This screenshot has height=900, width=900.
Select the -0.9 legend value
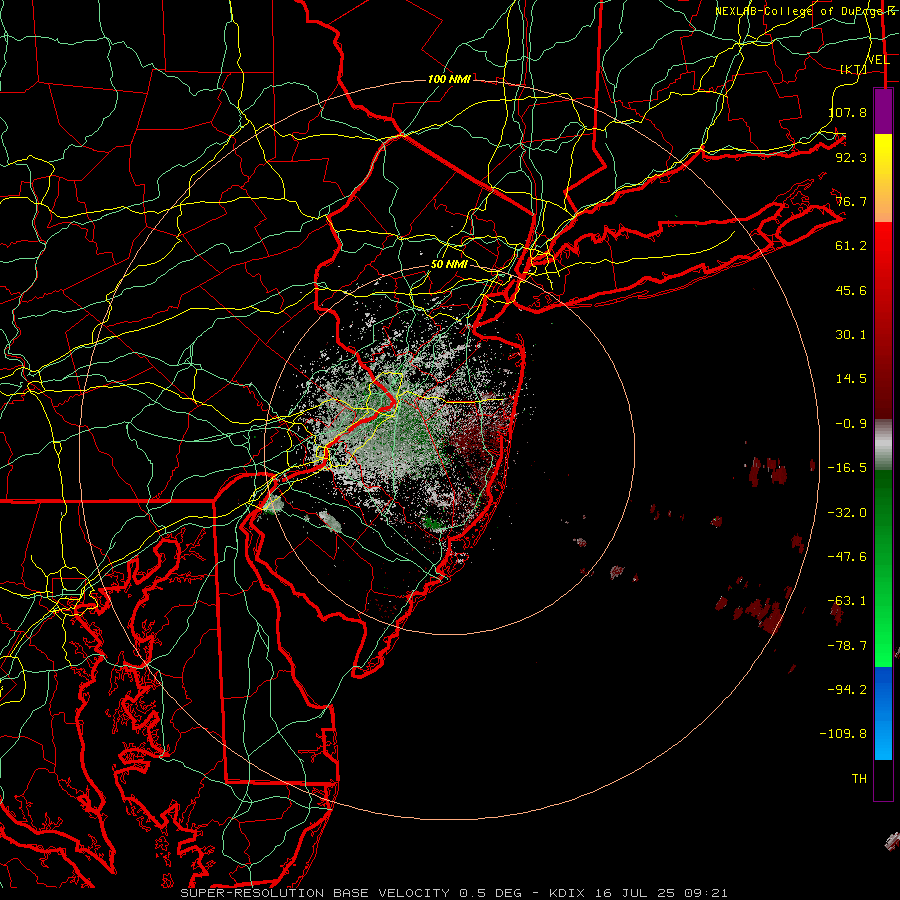coord(851,424)
